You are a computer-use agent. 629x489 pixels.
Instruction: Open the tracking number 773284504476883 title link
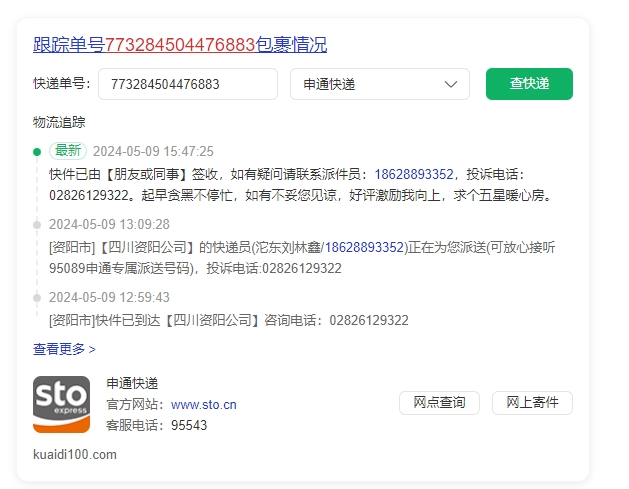180,45
